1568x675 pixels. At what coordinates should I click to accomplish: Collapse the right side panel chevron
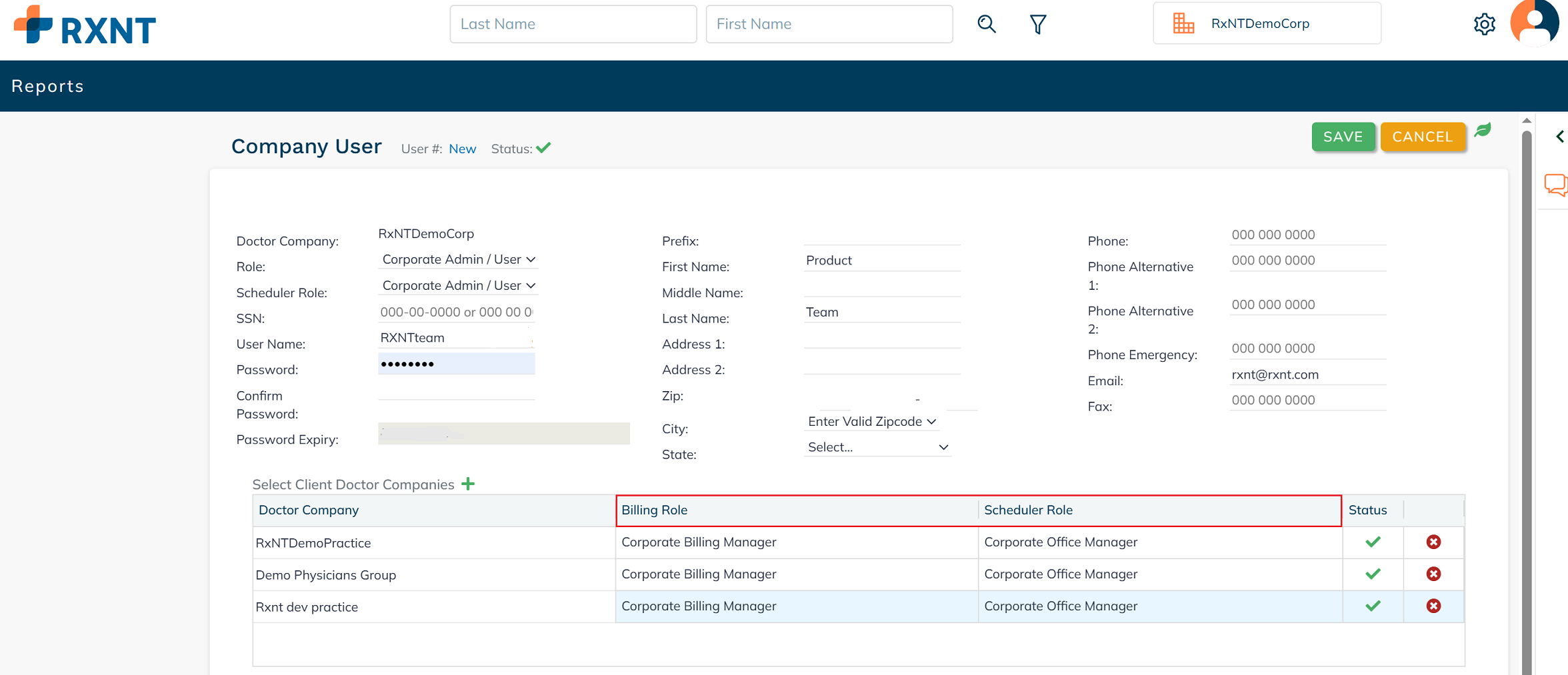(x=1559, y=137)
